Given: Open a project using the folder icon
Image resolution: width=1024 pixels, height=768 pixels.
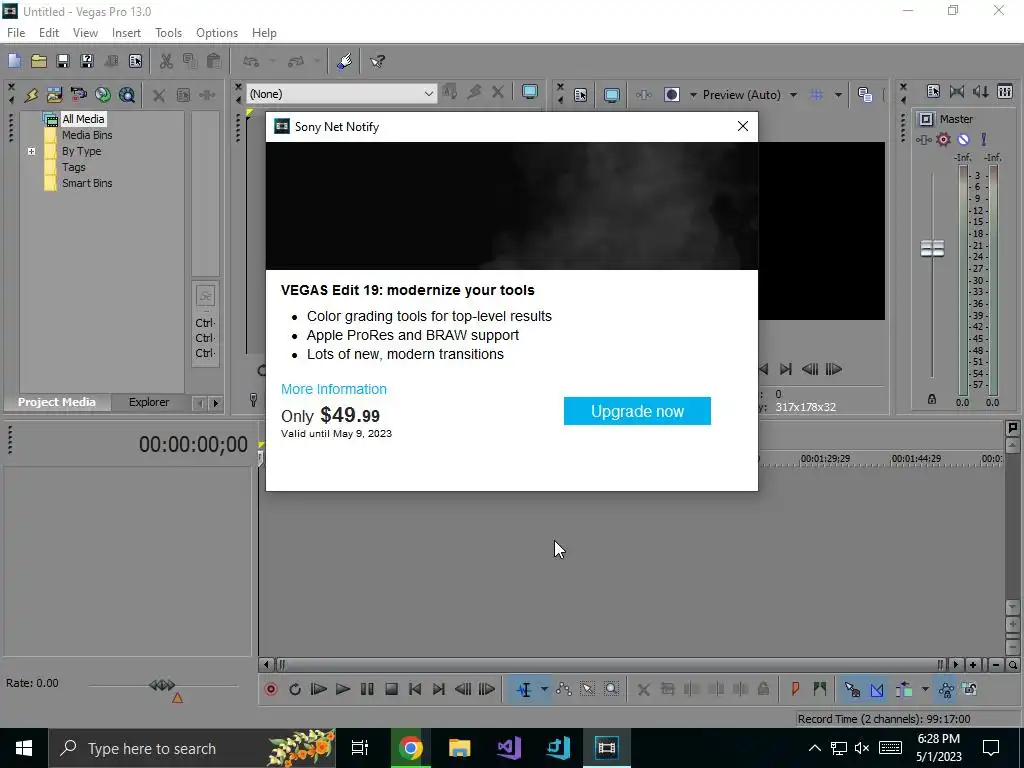Looking at the screenshot, I should click(39, 61).
